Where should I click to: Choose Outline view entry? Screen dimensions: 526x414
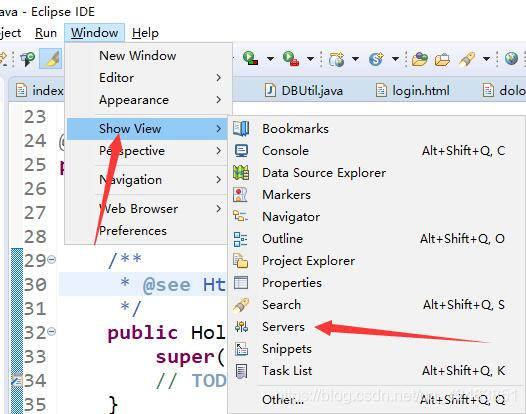click(x=376, y=239)
